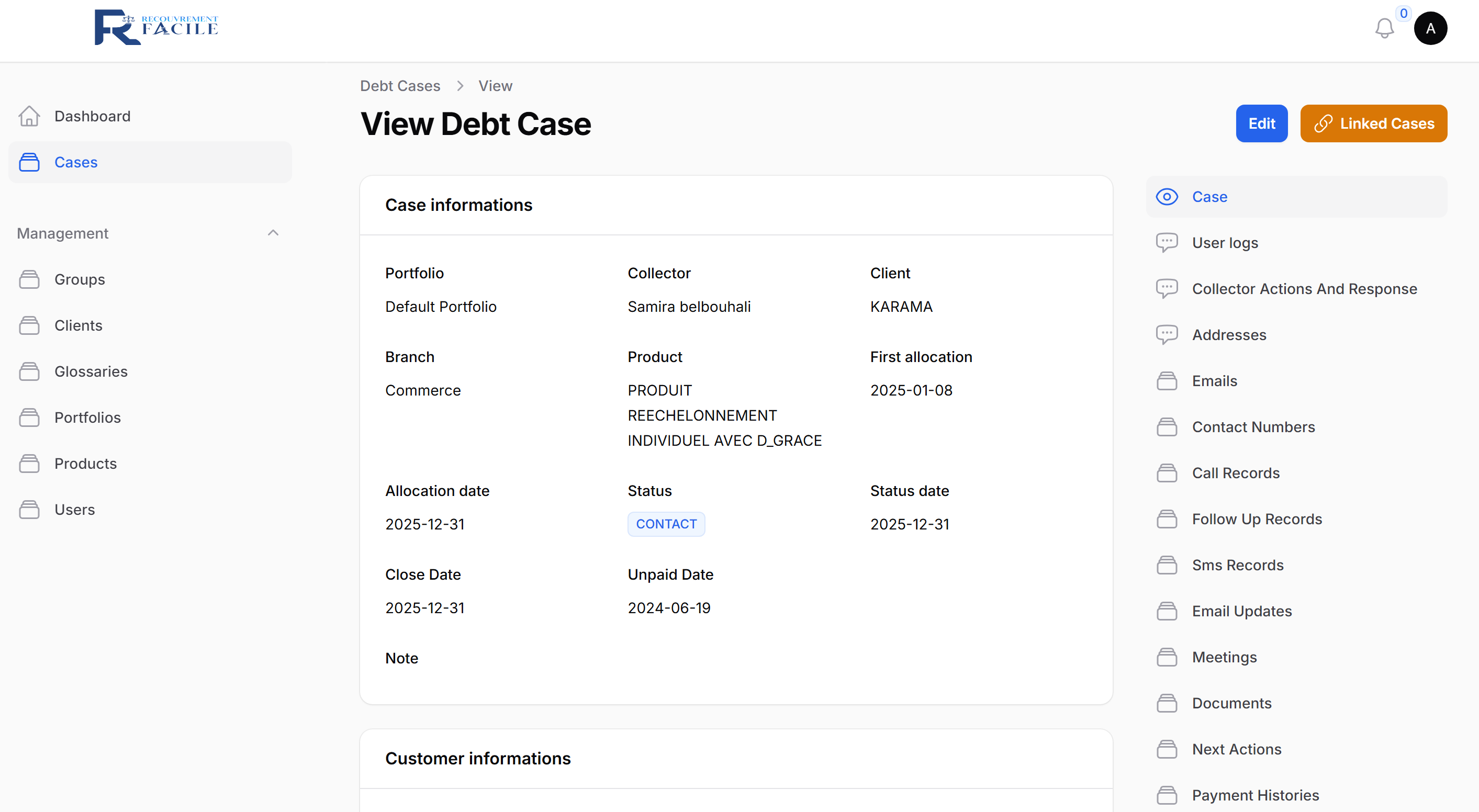The width and height of the screenshot is (1479, 812).
Task: Select Cases in left navigation
Action: point(76,162)
